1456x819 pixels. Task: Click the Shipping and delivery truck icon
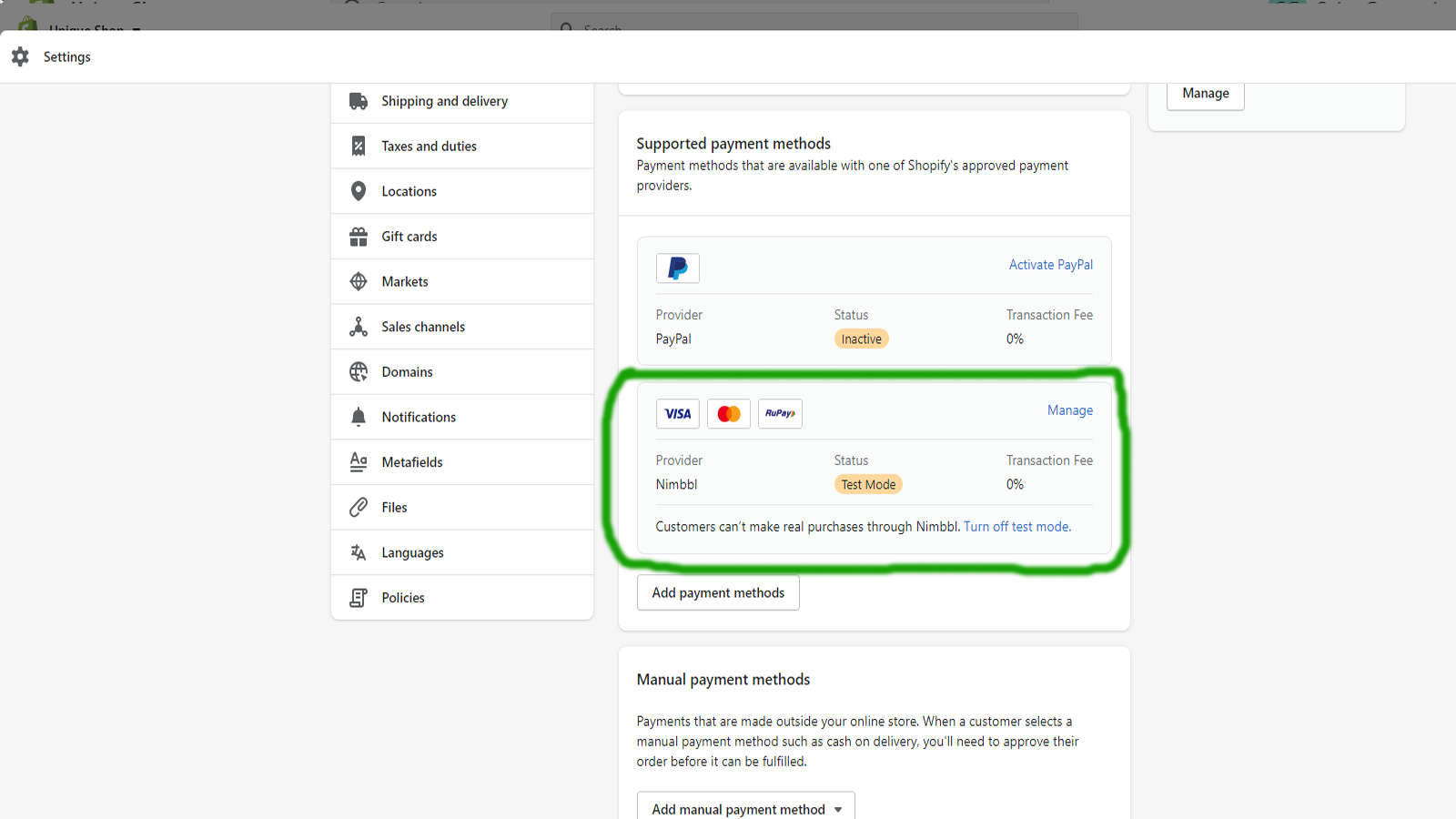[x=359, y=101]
